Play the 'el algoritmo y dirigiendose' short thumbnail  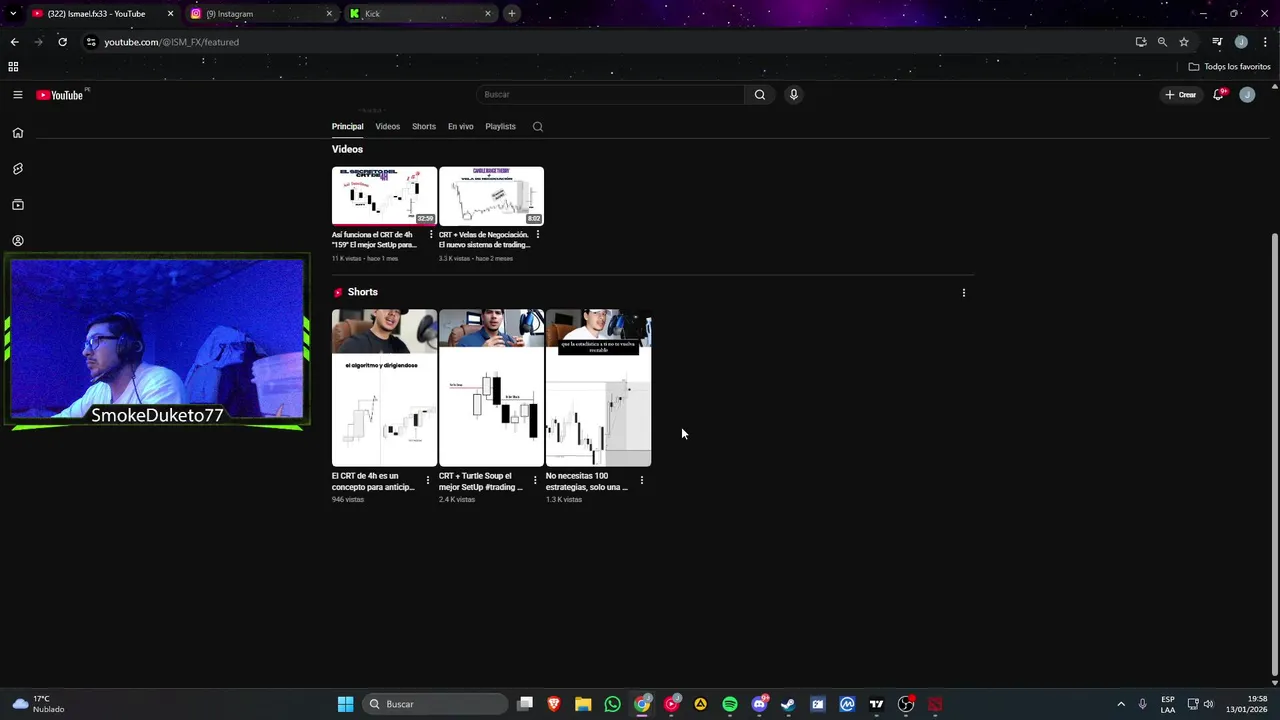coord(384,388)
